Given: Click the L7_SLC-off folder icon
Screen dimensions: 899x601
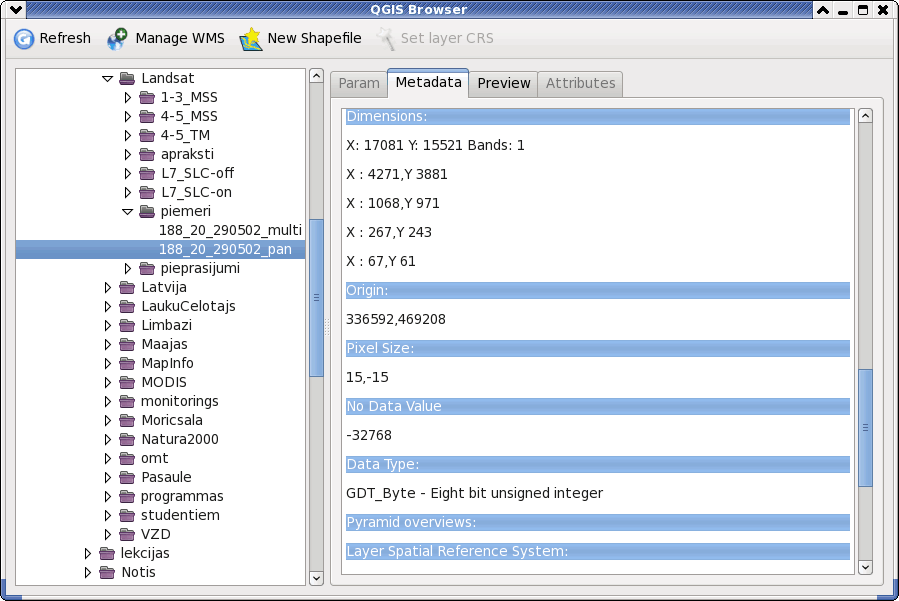Looking at the screenshot, I should click(x=147, y=173).
